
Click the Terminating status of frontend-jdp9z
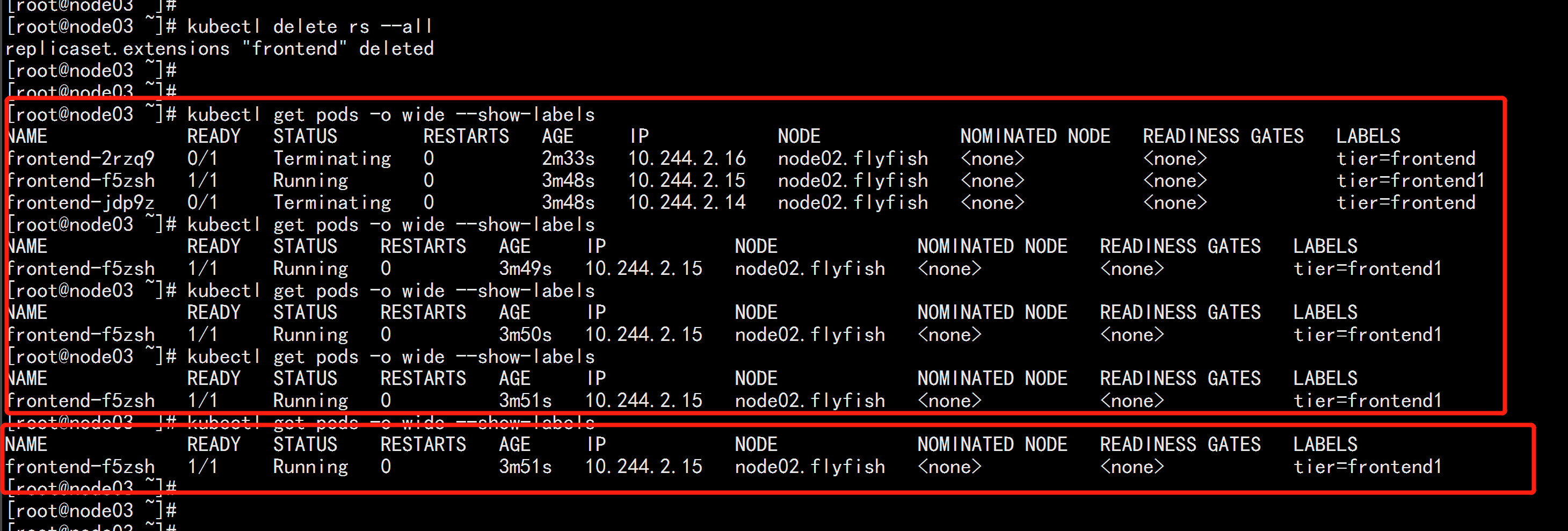[332, 203]
